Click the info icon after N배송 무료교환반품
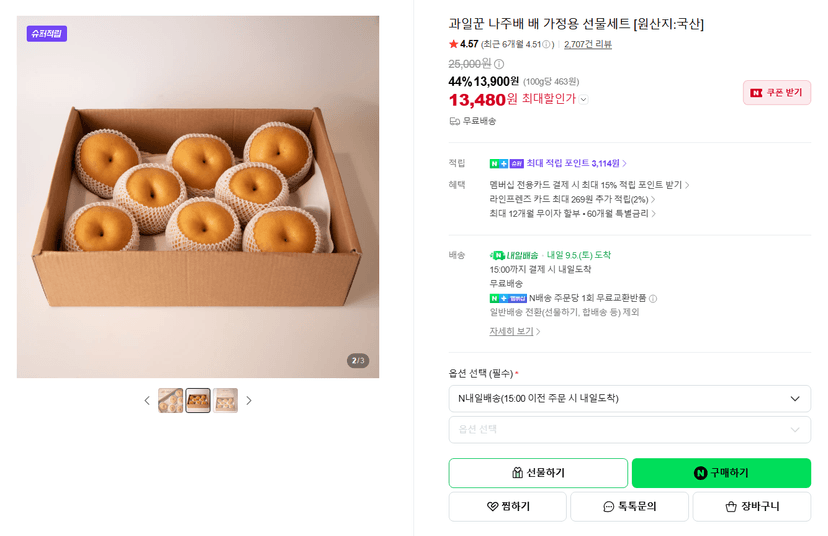This screenshot has height=536, width=828. pyautogui.click(x=653, y=298)
